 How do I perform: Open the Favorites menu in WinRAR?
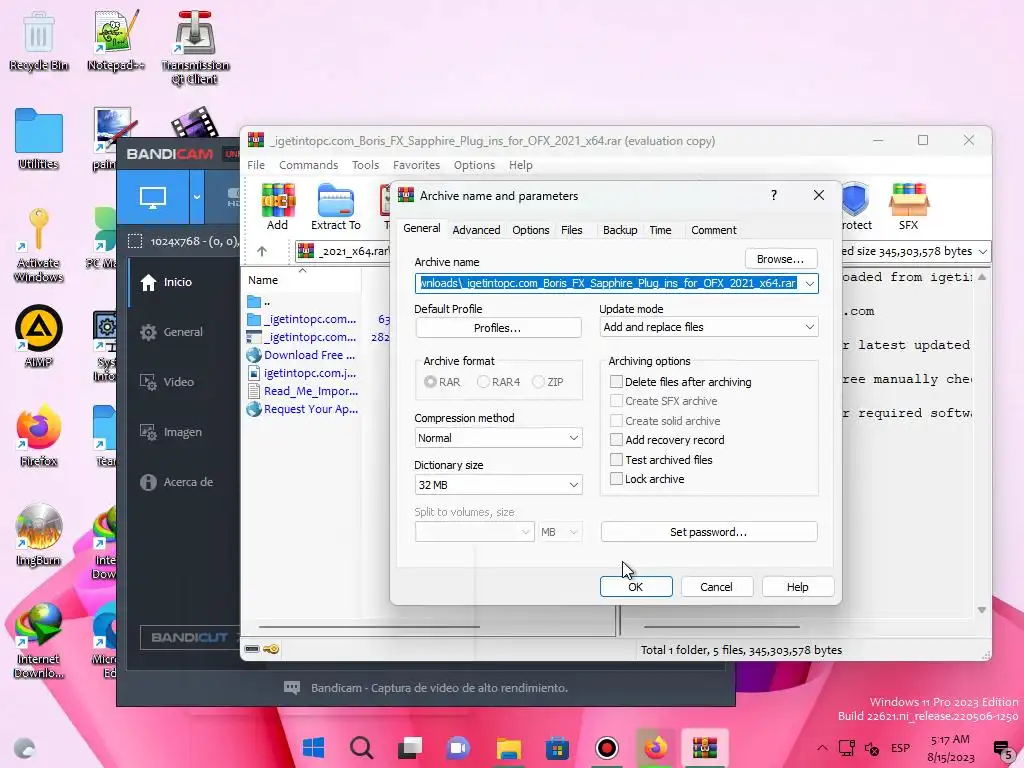pyautogui.click(x=416, y=165)
